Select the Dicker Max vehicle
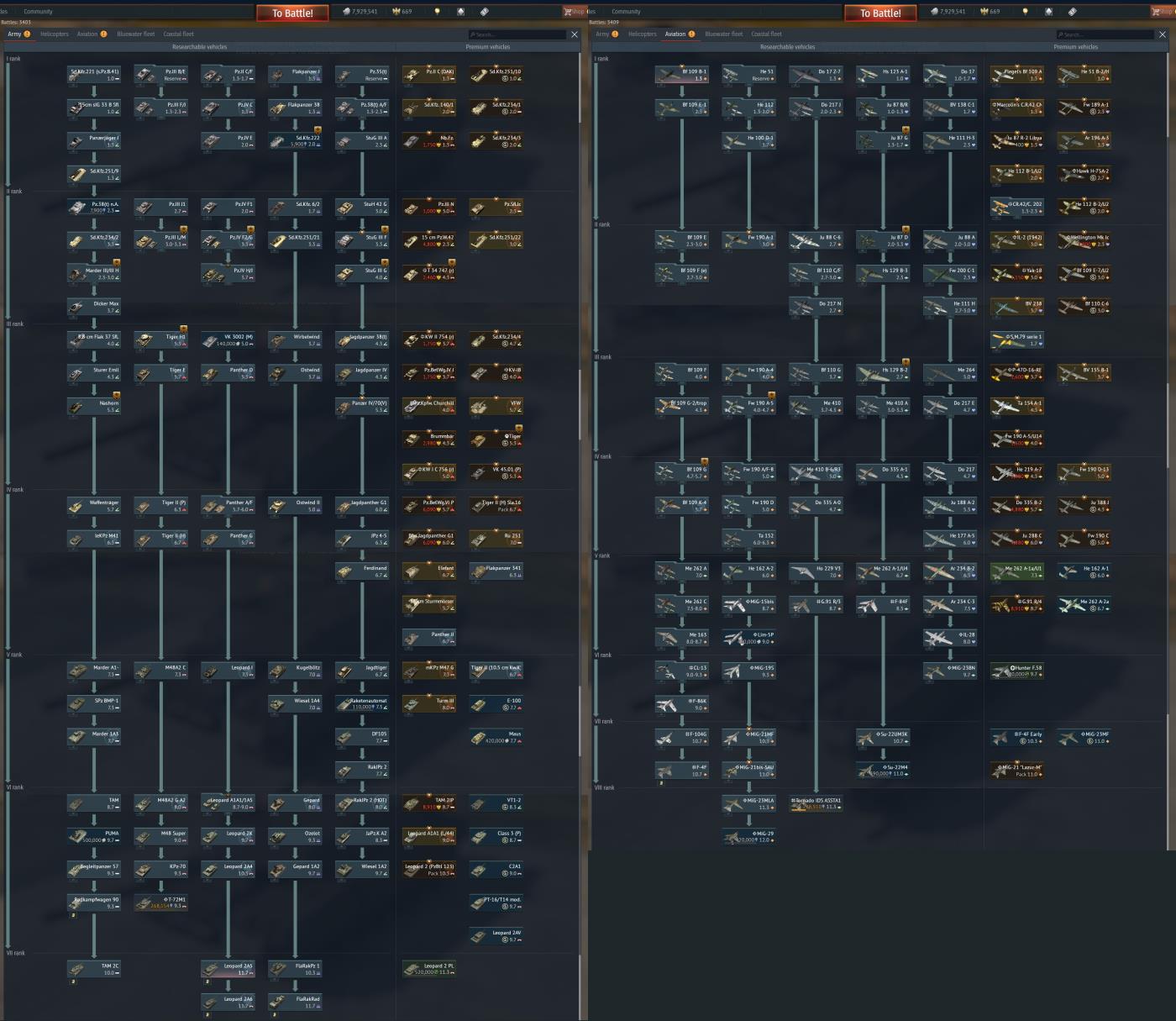Screen dimensions: 1176x1021 click(x=93, y=307)
